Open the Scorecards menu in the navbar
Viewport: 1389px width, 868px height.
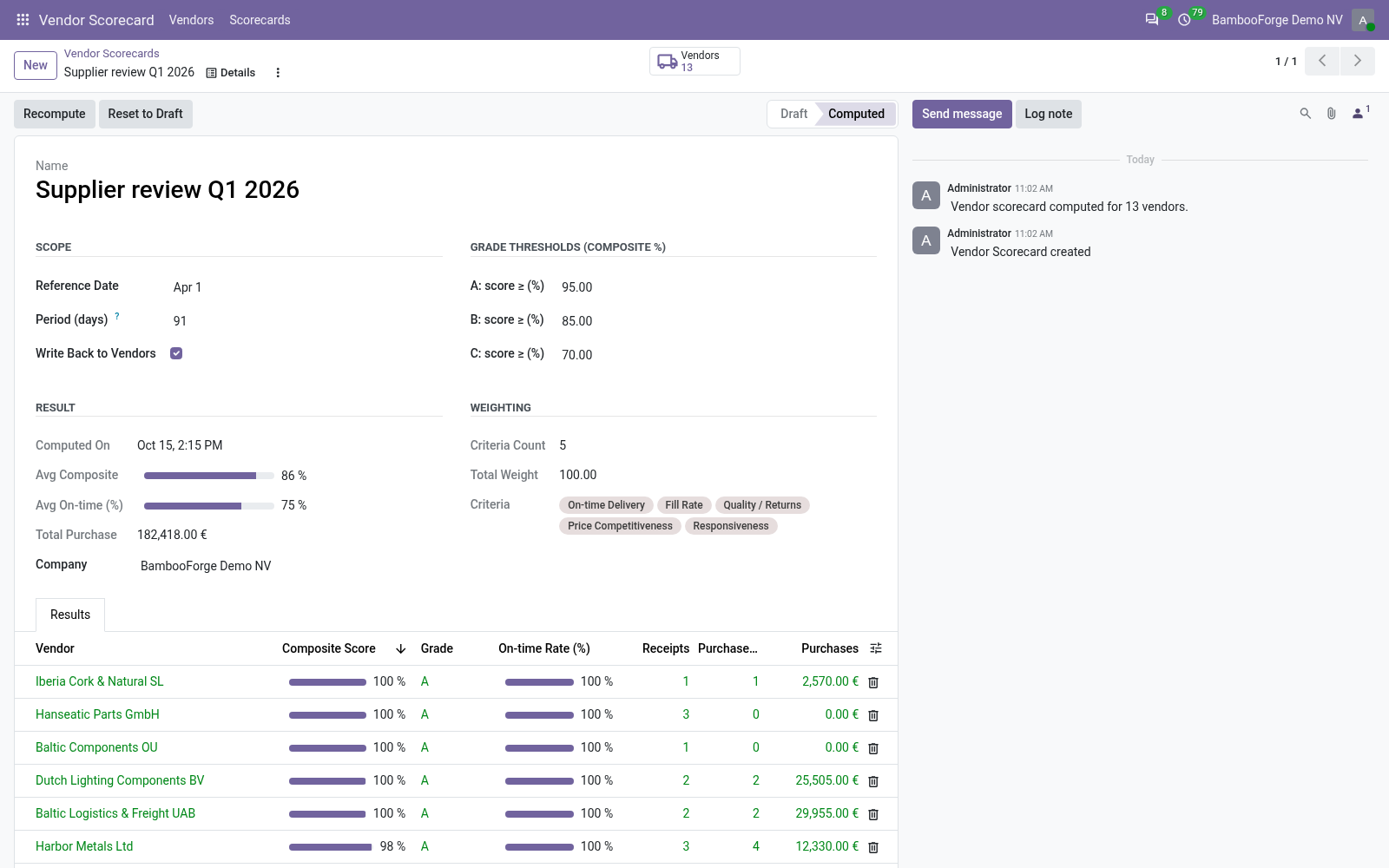pyautogui.click(x=260, y=20)
